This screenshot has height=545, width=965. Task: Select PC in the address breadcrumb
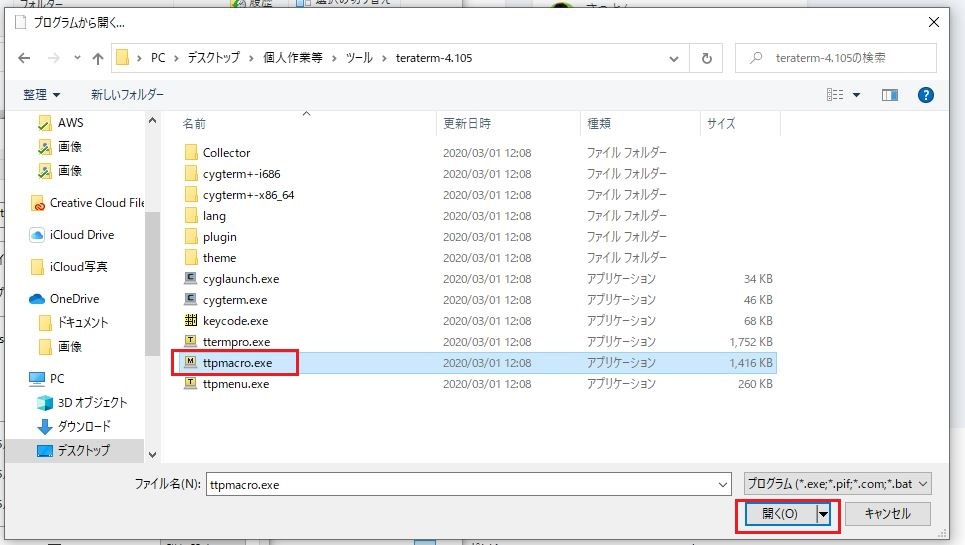coord(158,58)
